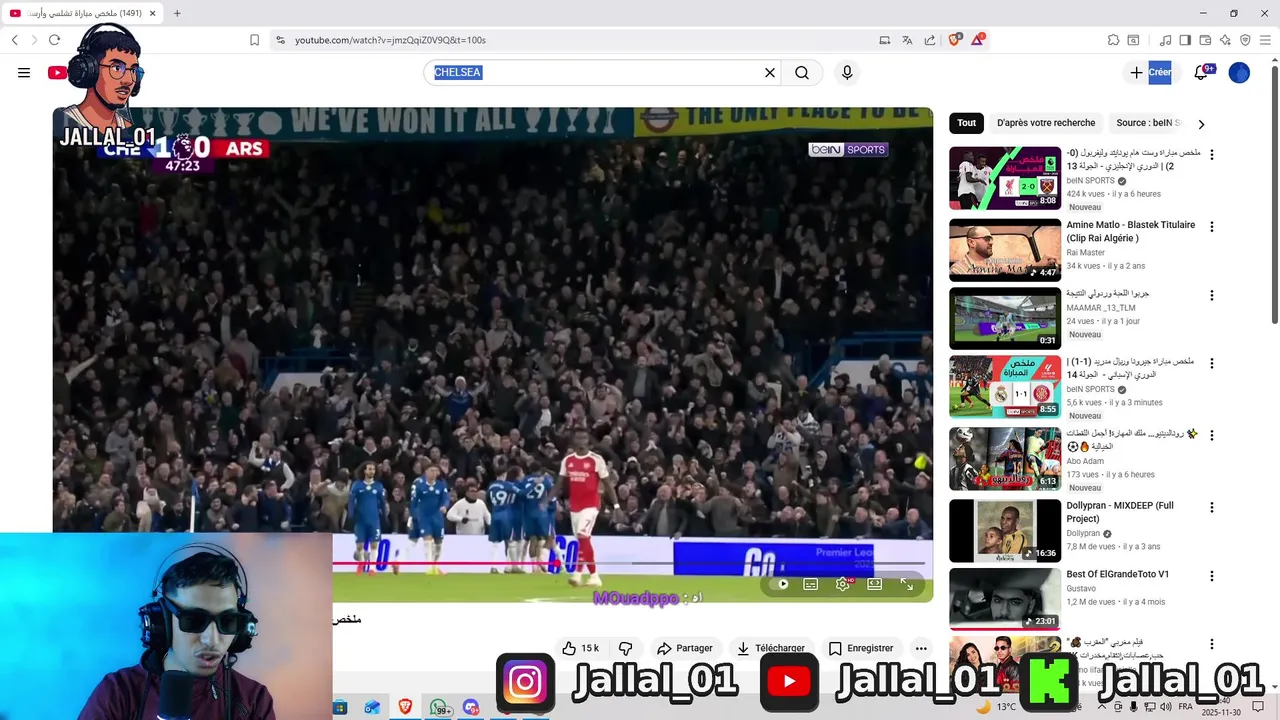Select the D'après votre recherche chip
Screen dimensions: 1280x720
click(1046, 123)
